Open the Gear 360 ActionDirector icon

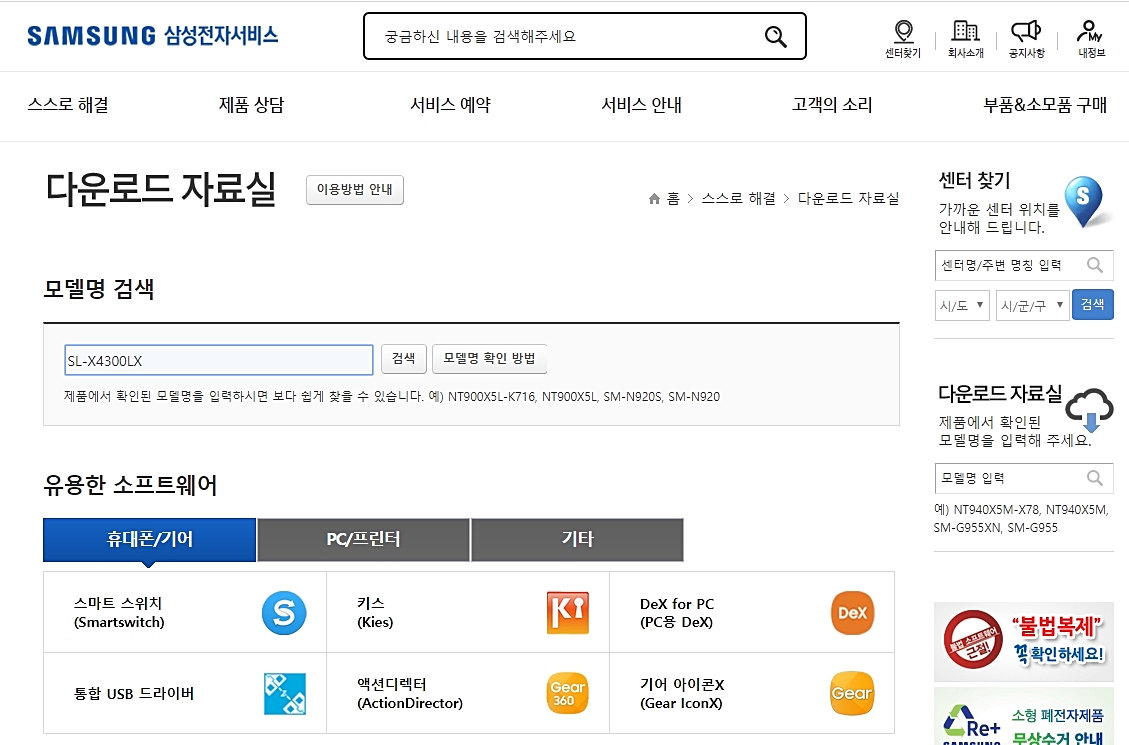[x=567, y=693]
